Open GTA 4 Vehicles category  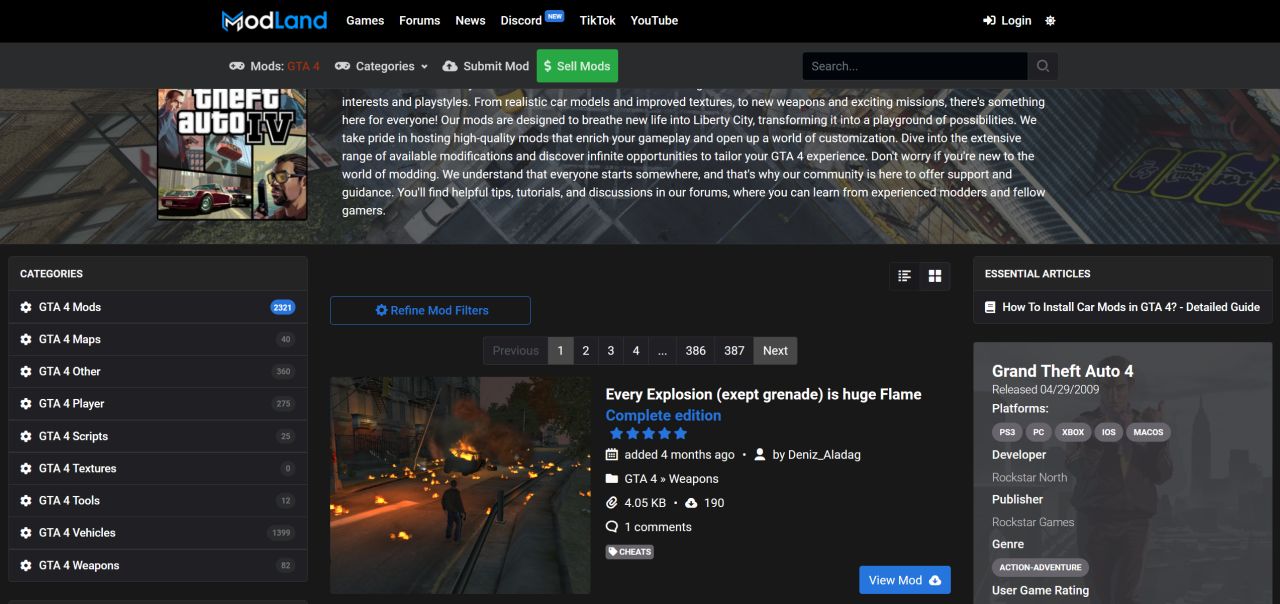click(x=158, y=532)
